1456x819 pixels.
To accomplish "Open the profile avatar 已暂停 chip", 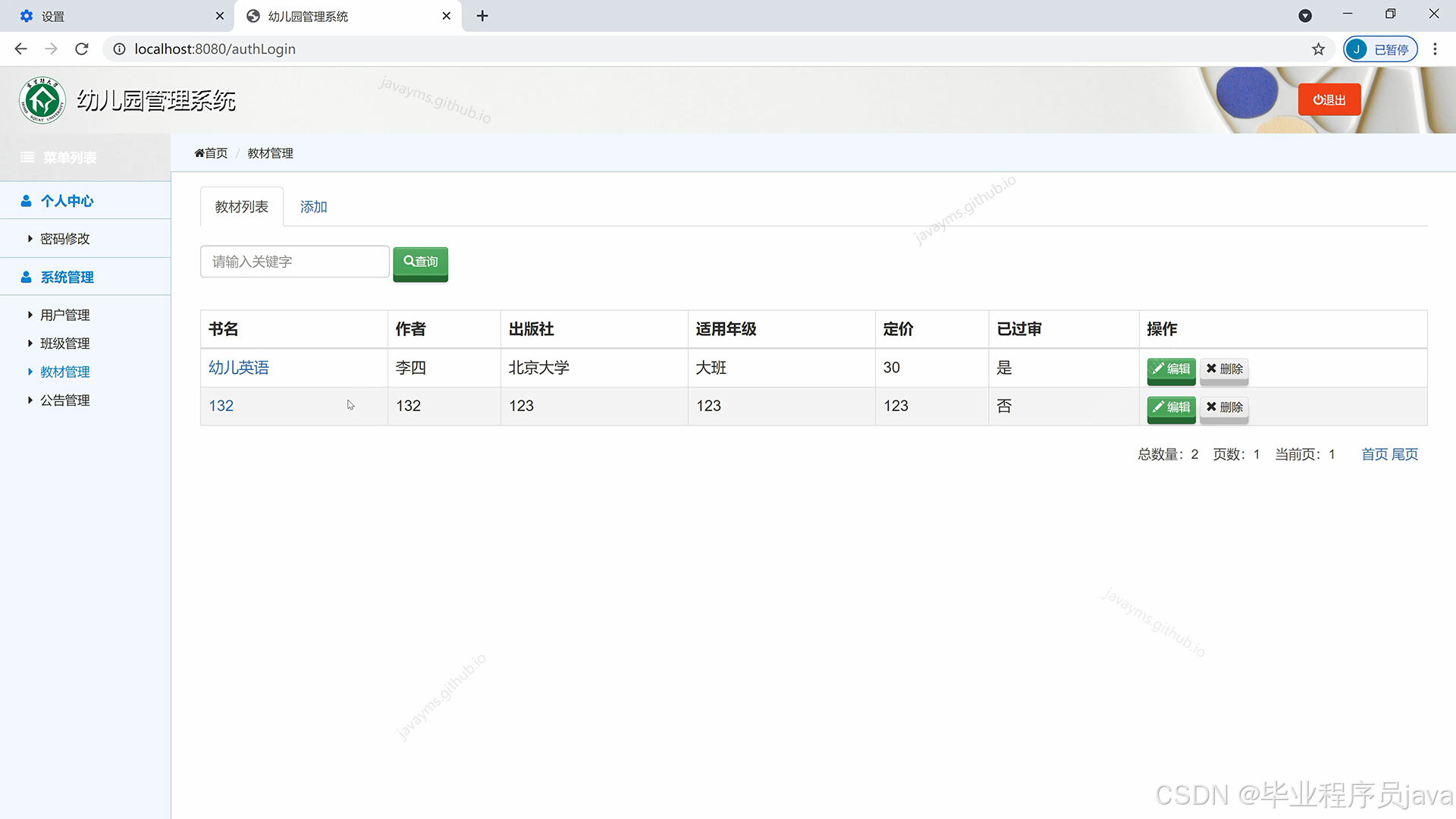I will pyautogui.click(x=1380, y=49).
